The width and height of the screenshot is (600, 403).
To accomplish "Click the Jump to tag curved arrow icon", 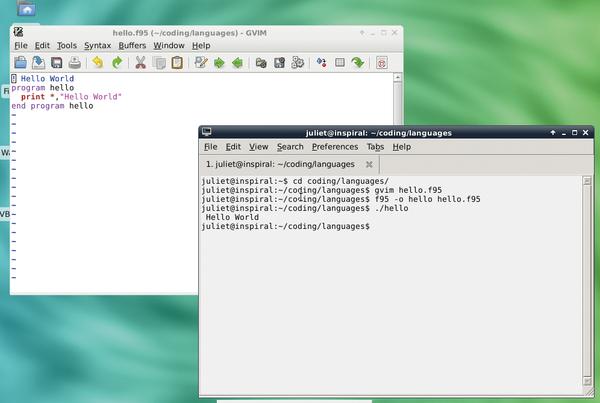I will click(358, 62).
